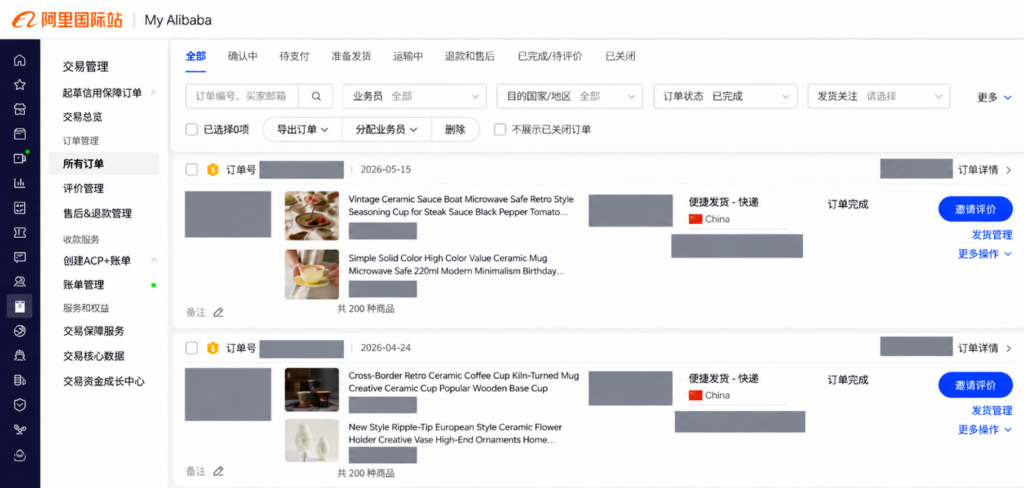Open the 分配业务员 dropdown button
This screenshot has height=488, width=1024.
tap(387, 129)
